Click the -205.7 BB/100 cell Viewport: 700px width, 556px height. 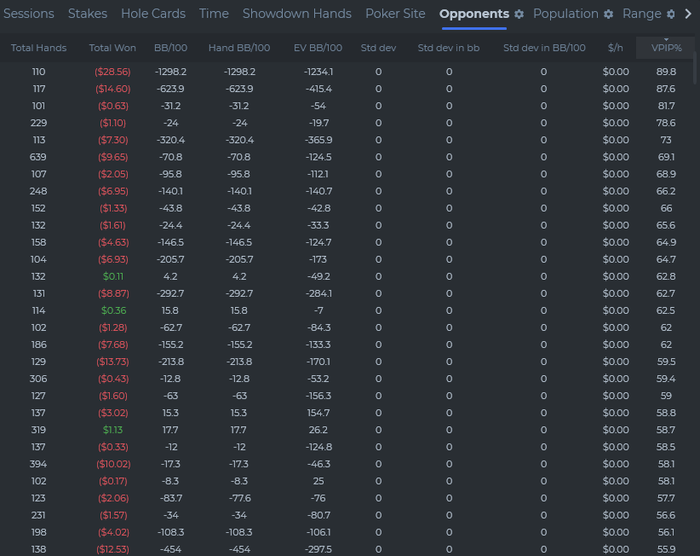click(171, 259)
